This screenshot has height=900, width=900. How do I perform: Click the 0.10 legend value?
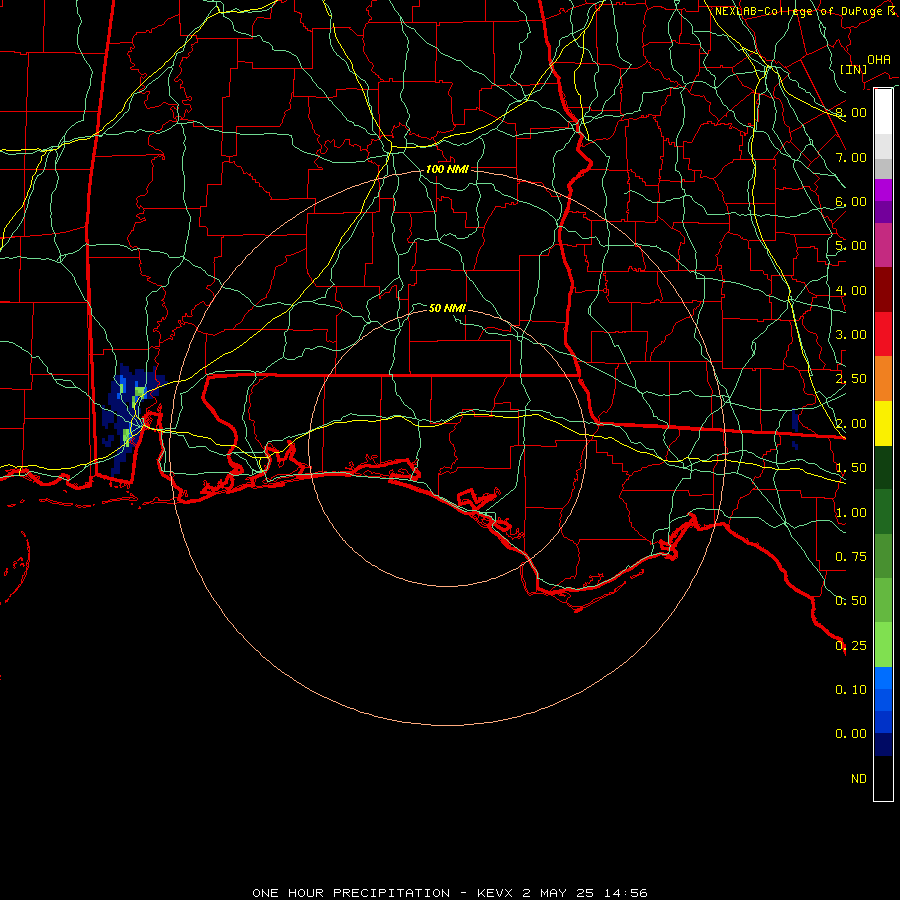pos(851,690)
